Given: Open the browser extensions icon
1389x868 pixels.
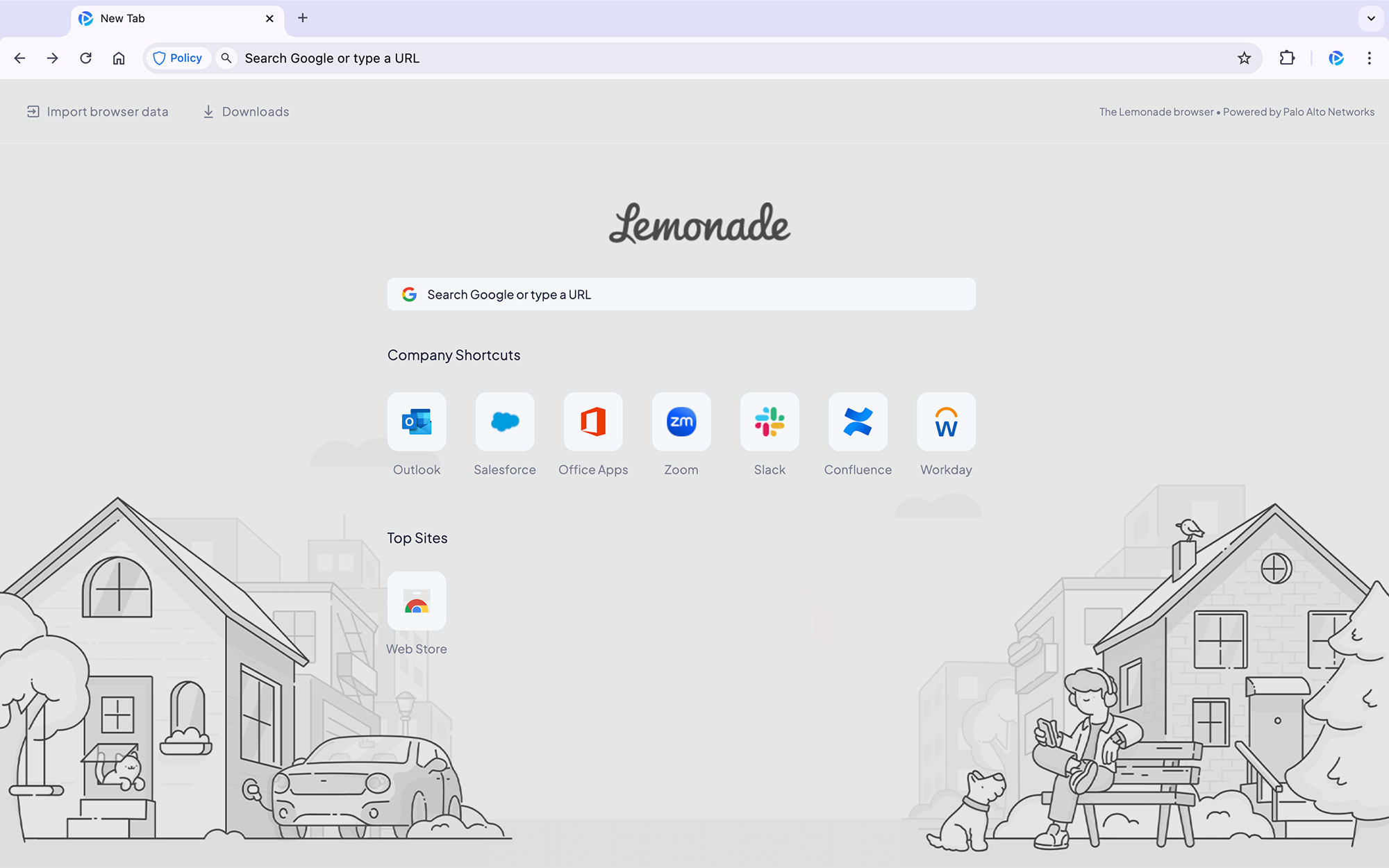Looking at the screenshot, I should [1287, 58].
